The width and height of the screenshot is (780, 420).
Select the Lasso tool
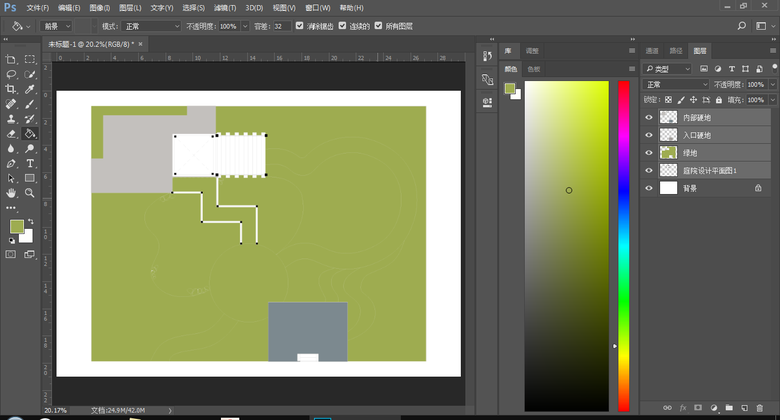click(x=11, y=74)
